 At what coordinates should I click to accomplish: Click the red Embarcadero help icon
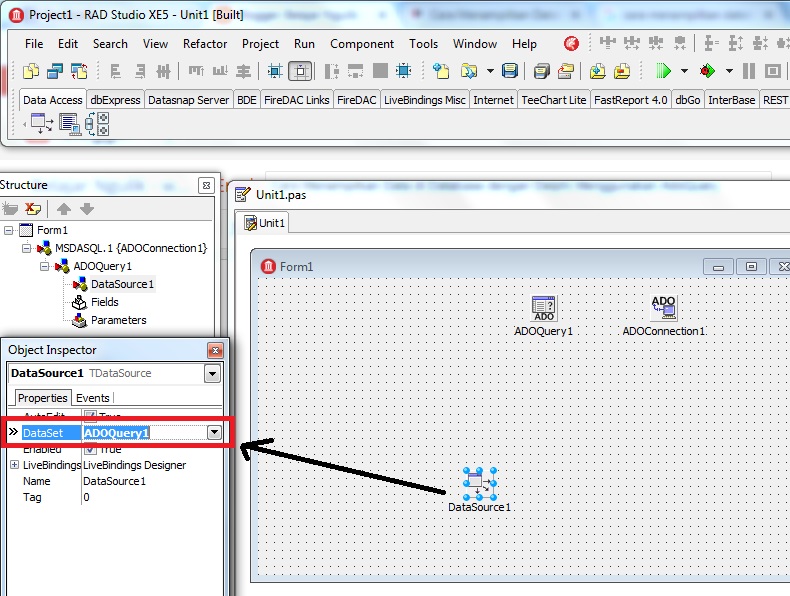571,44
